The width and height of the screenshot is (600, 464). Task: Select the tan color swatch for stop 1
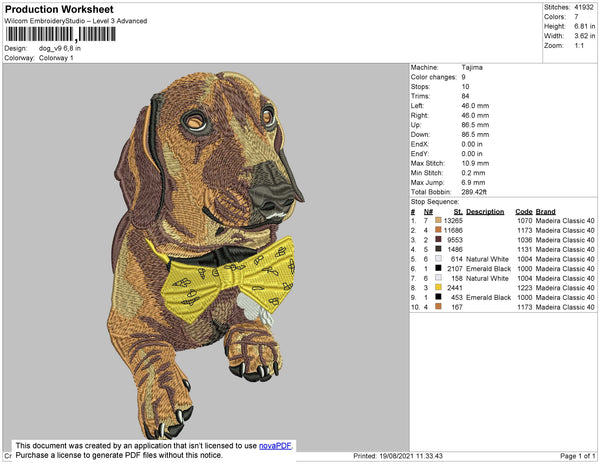(x=439, y=220)
